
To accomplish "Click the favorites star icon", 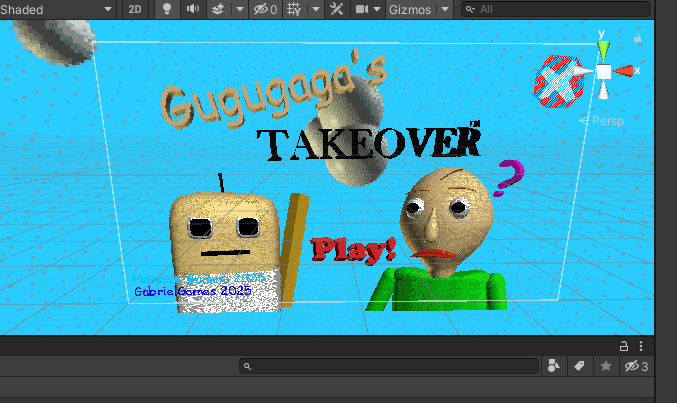I will (606, 366).
